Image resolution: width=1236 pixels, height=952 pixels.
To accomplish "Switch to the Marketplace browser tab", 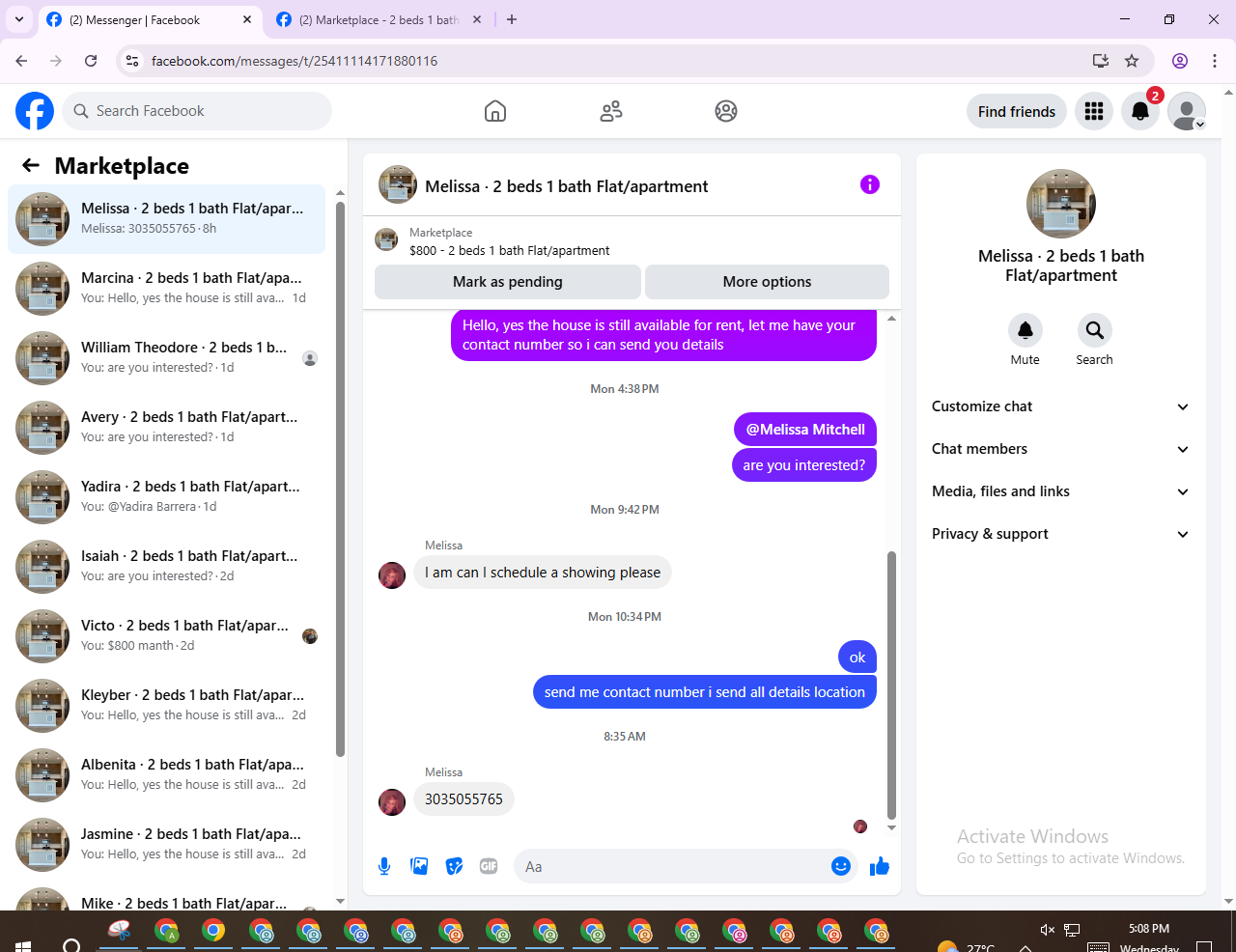I will point(379,19).
